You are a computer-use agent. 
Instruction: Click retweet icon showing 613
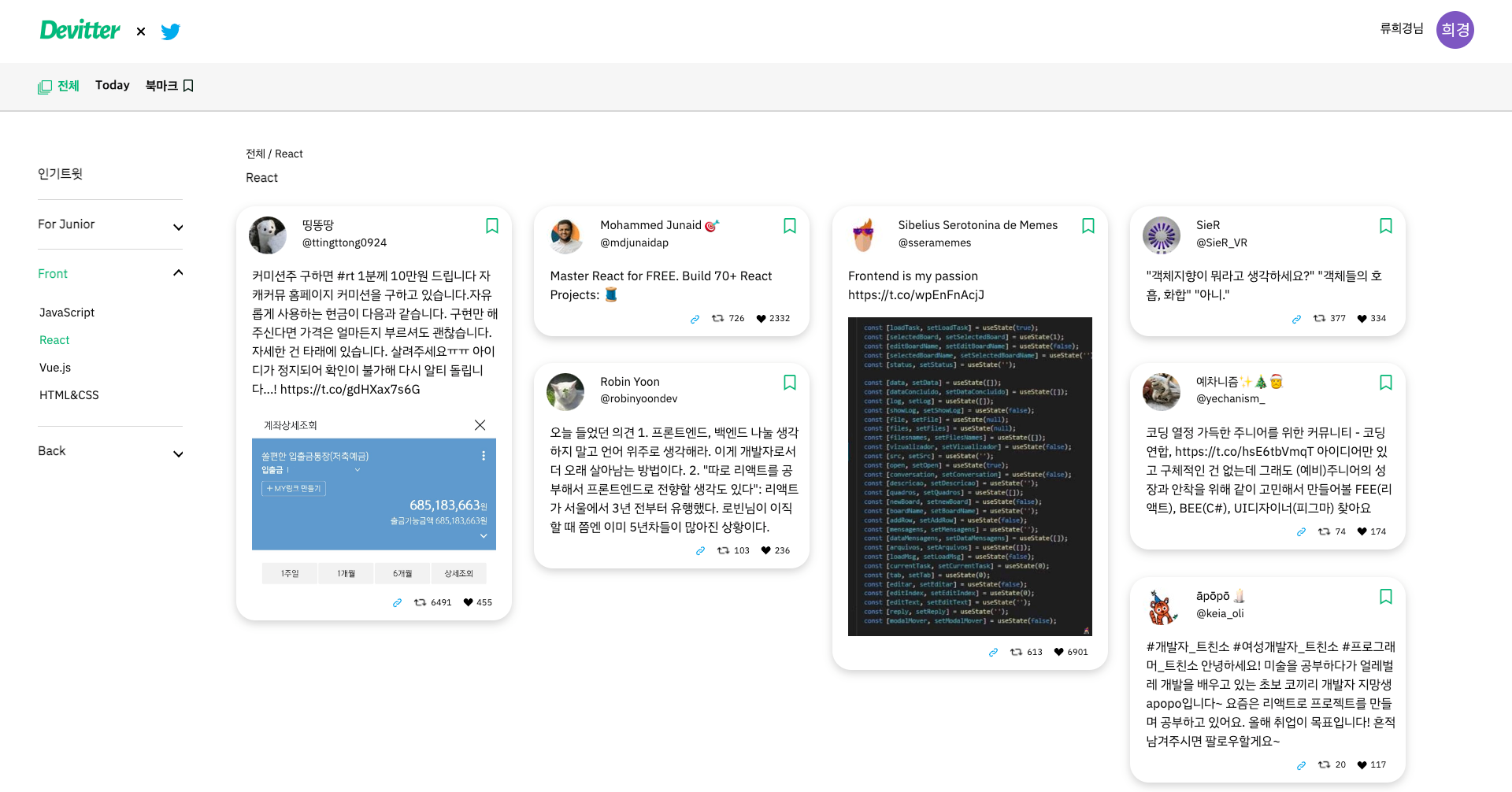[1016, 652]
